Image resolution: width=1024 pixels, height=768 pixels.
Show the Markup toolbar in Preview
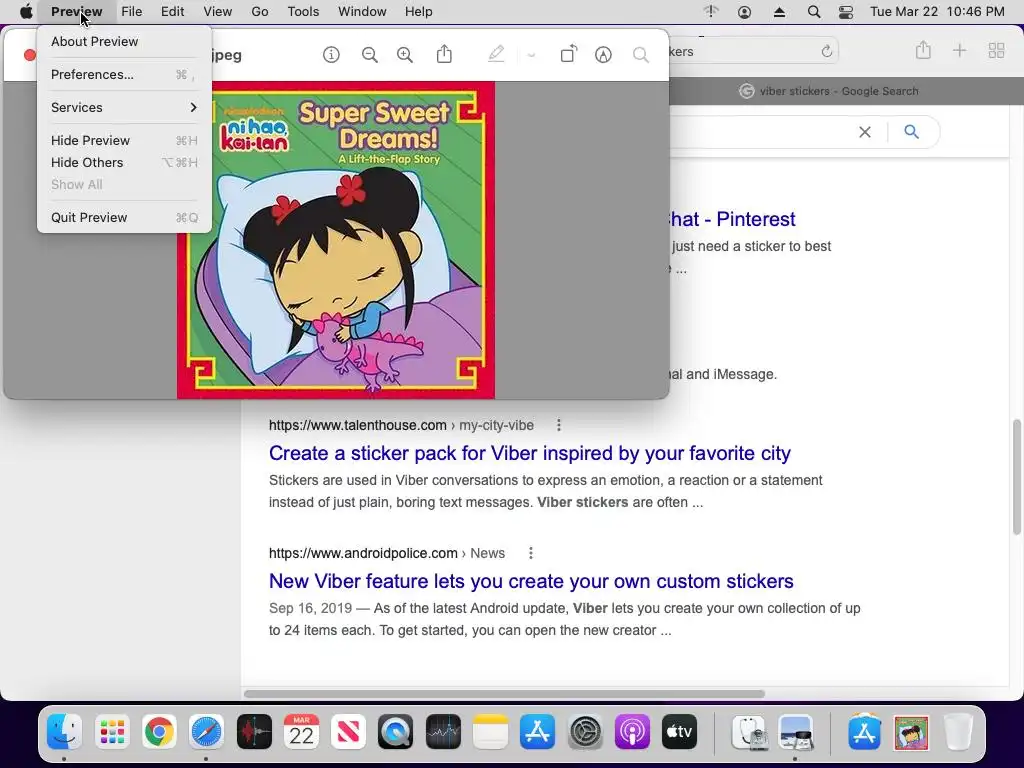click(x=603, y=55)
